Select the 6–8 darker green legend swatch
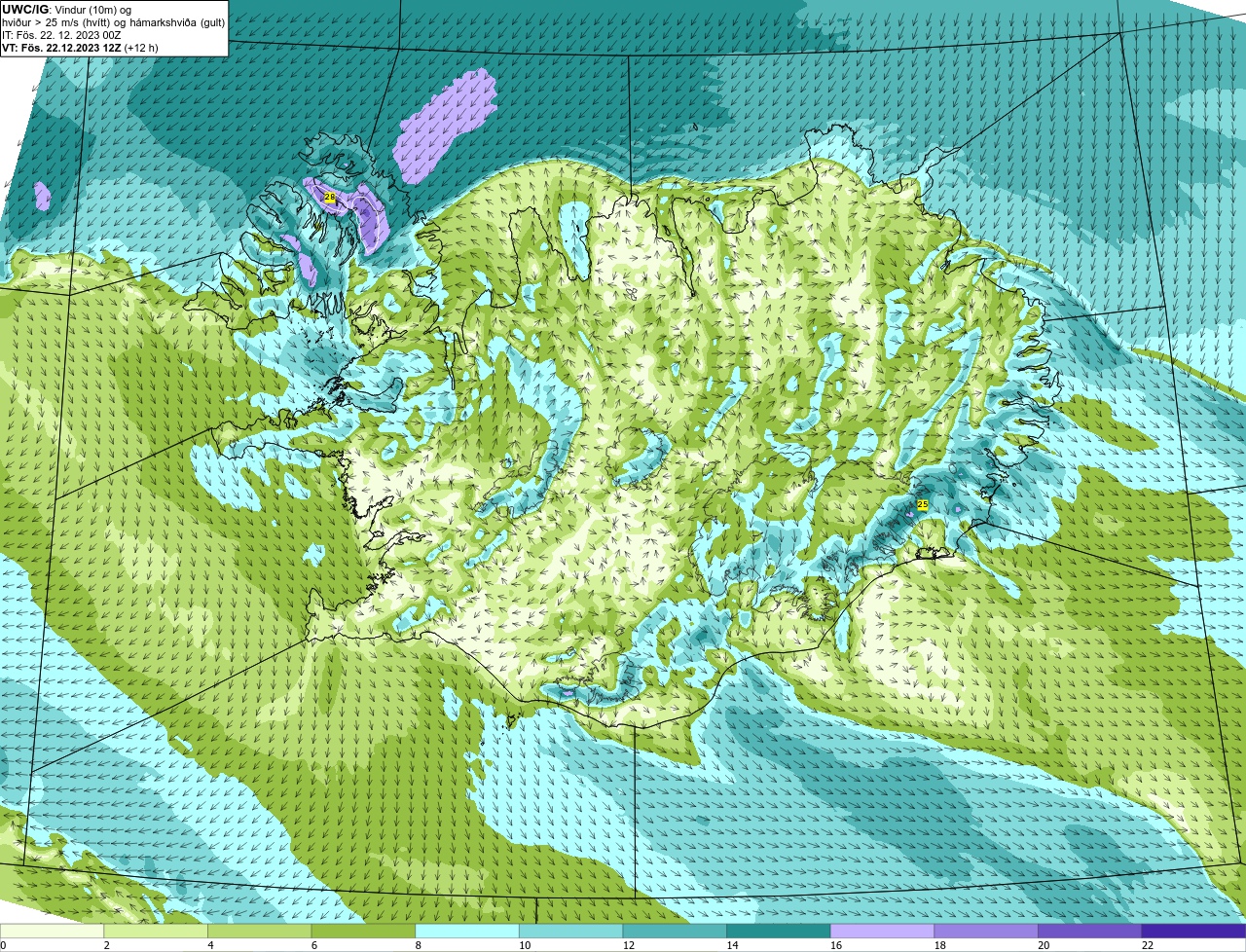The height and width of the screenshot is (952, 1246). pos(364,931)
